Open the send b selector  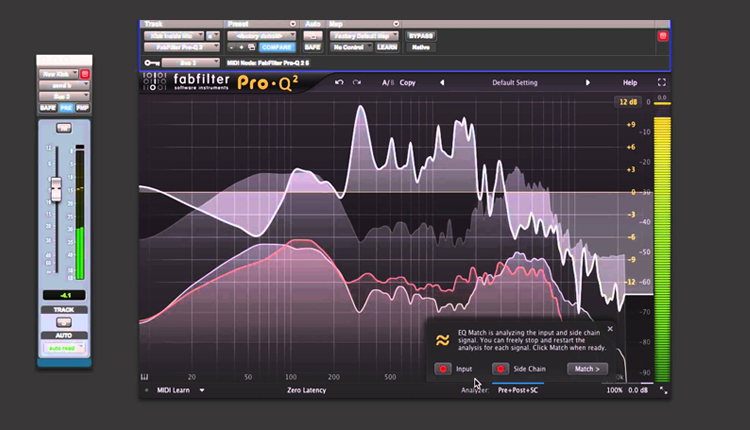click(x=64, y=85)
